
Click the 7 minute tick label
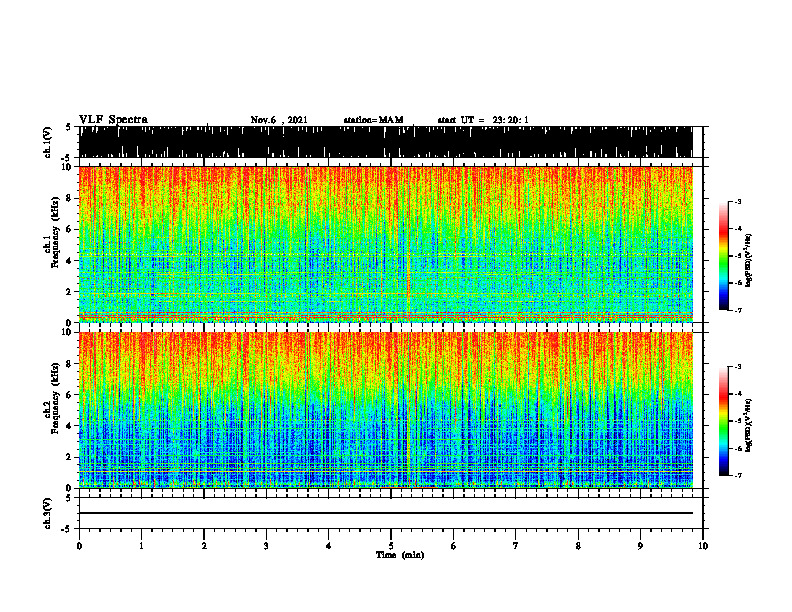516,546
